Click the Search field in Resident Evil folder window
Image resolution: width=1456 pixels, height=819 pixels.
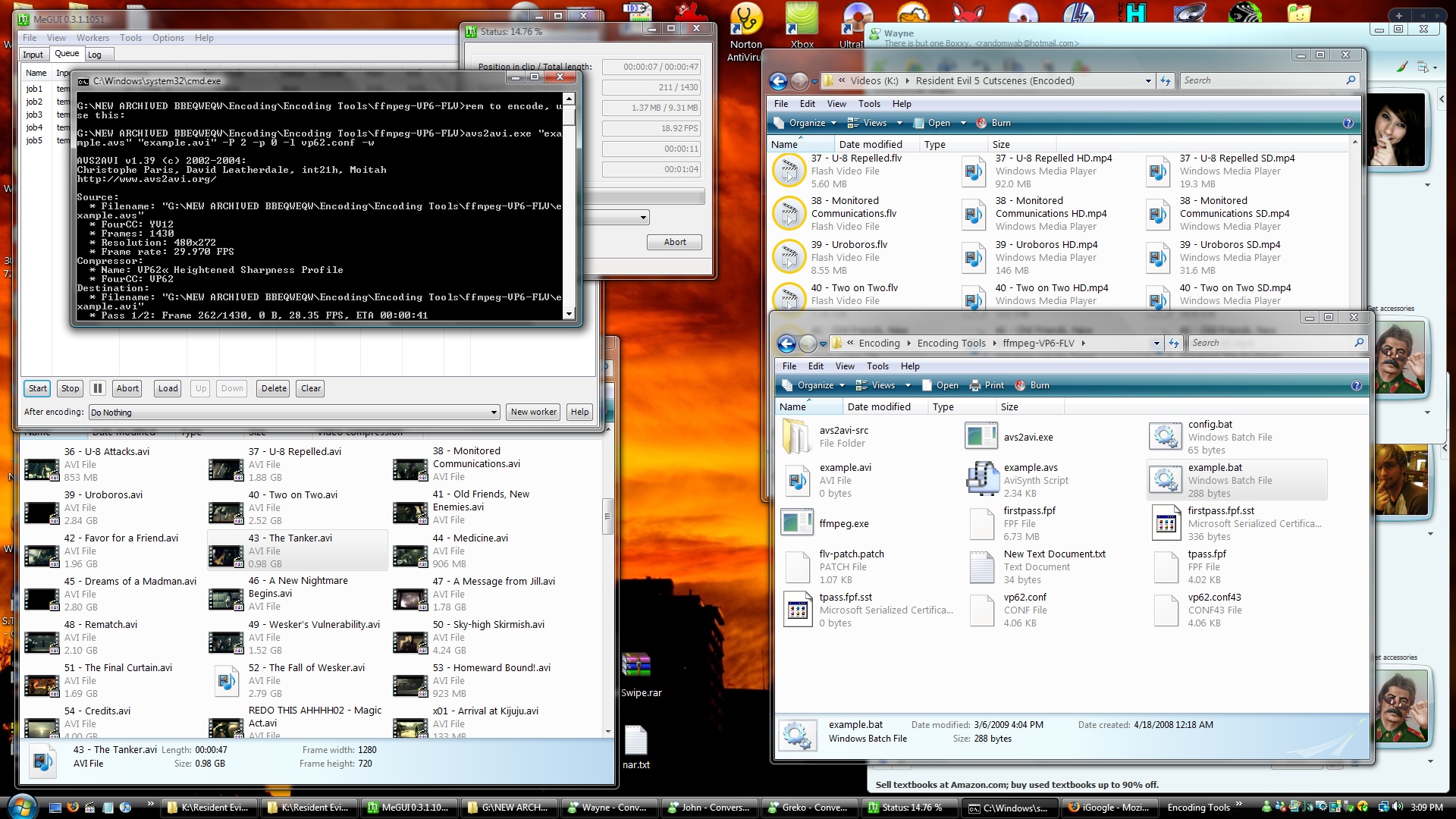1263,80
